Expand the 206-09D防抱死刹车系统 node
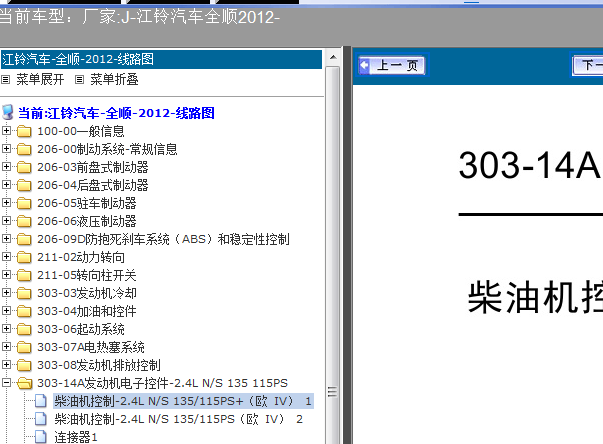This screenshot has height=444, width=603. 6,239
